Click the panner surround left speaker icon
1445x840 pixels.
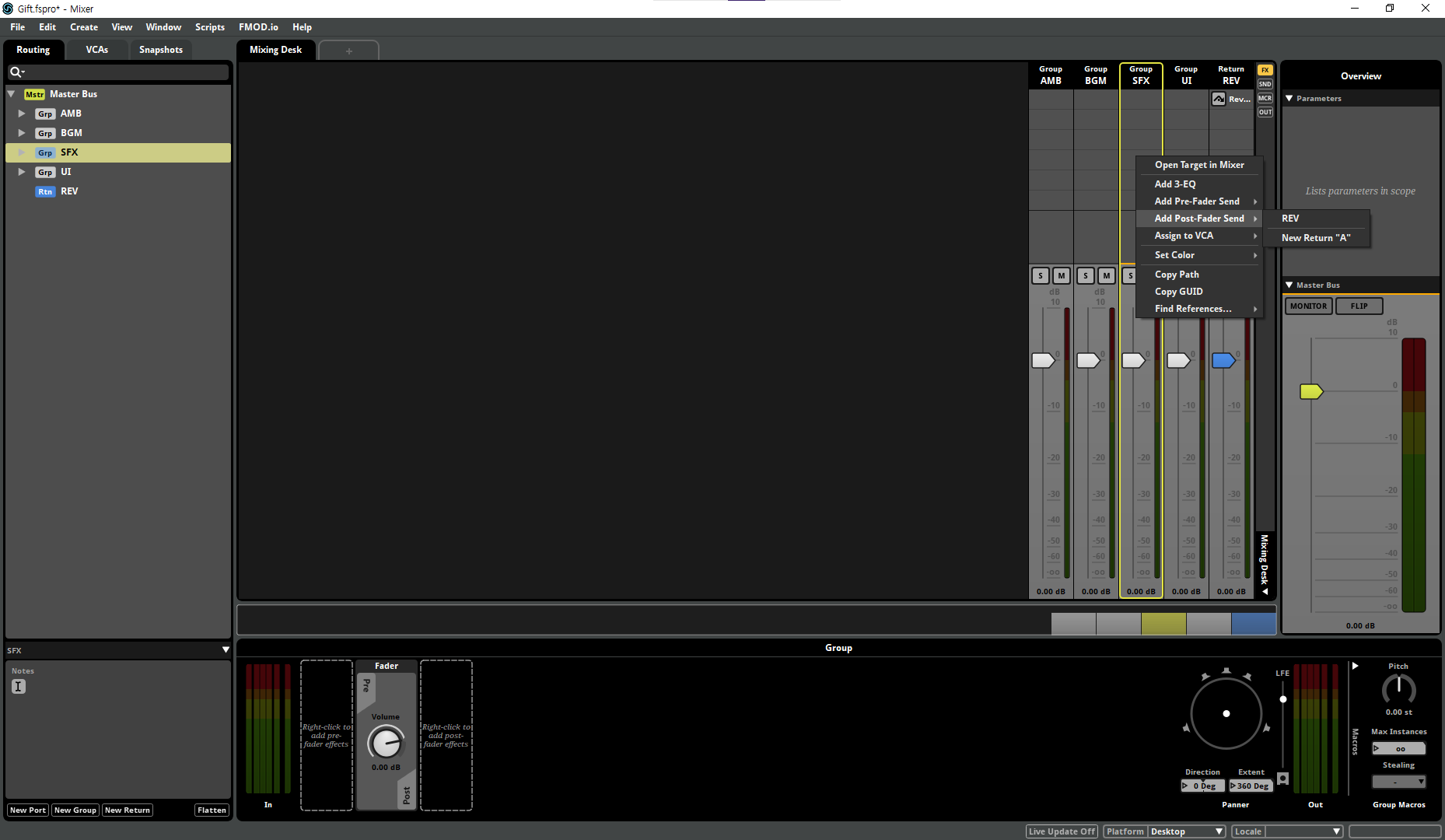[1186, 728]
